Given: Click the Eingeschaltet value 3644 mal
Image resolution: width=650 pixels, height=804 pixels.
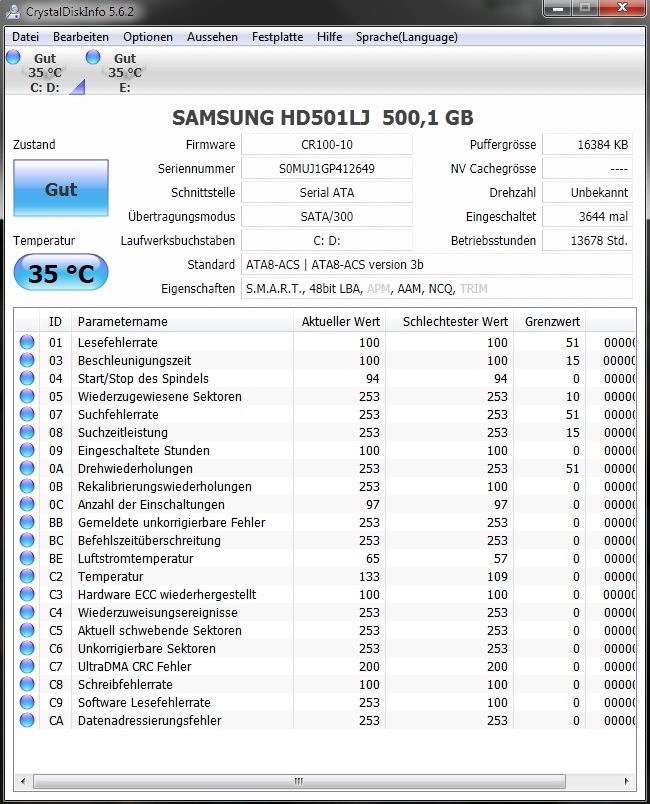Looking at the screenshot, I should pos(587,216).
